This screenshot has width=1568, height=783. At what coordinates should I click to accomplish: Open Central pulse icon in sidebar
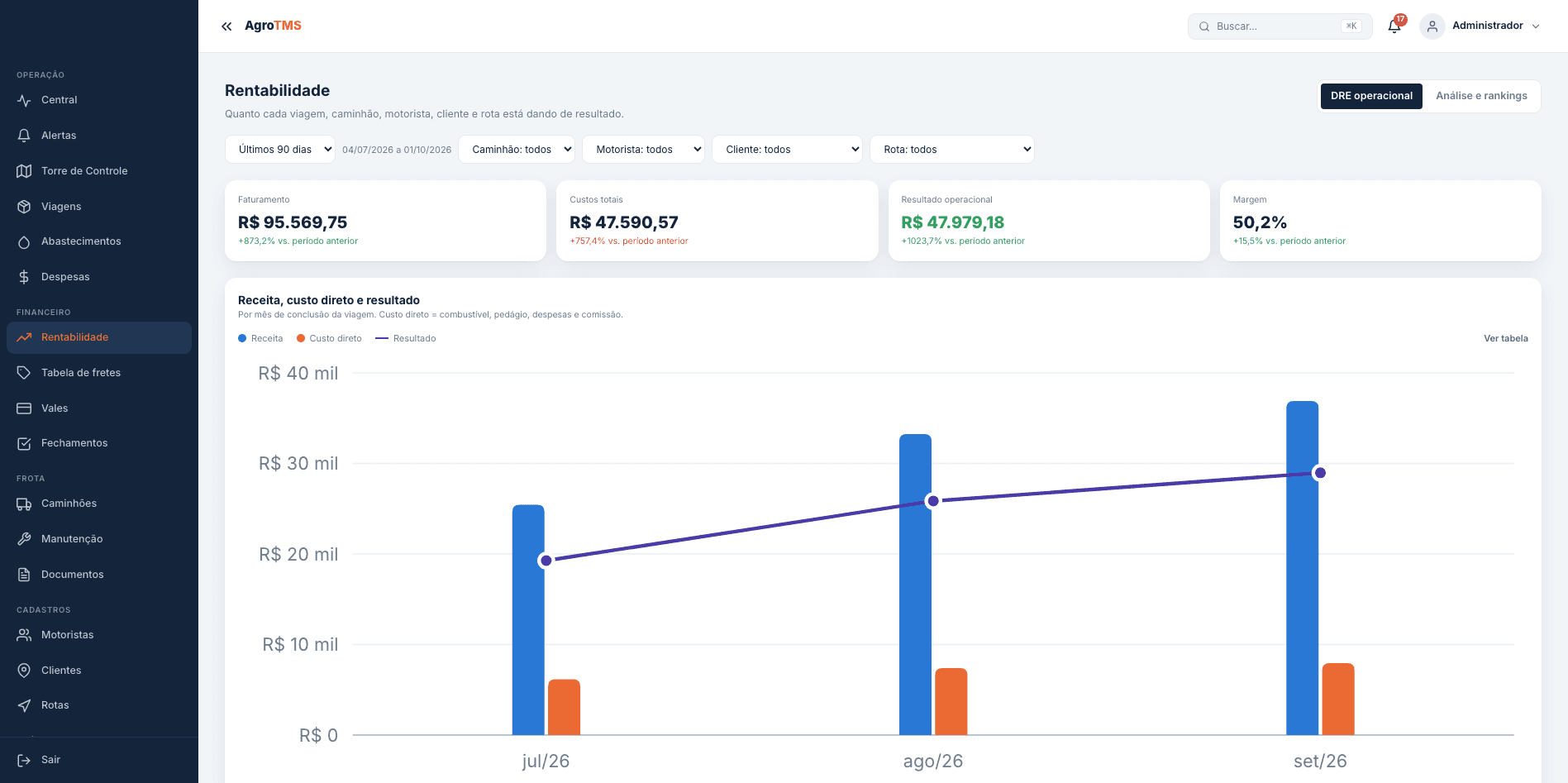coord(24,100)
